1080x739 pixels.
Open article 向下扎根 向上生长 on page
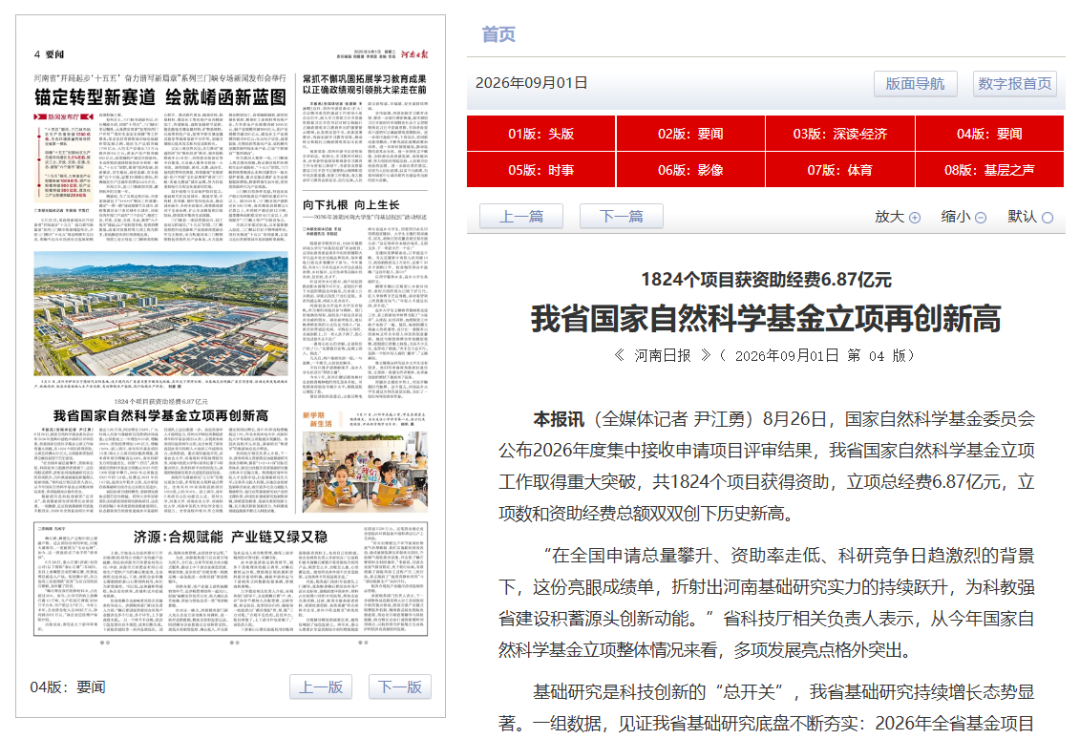[351, 205]
